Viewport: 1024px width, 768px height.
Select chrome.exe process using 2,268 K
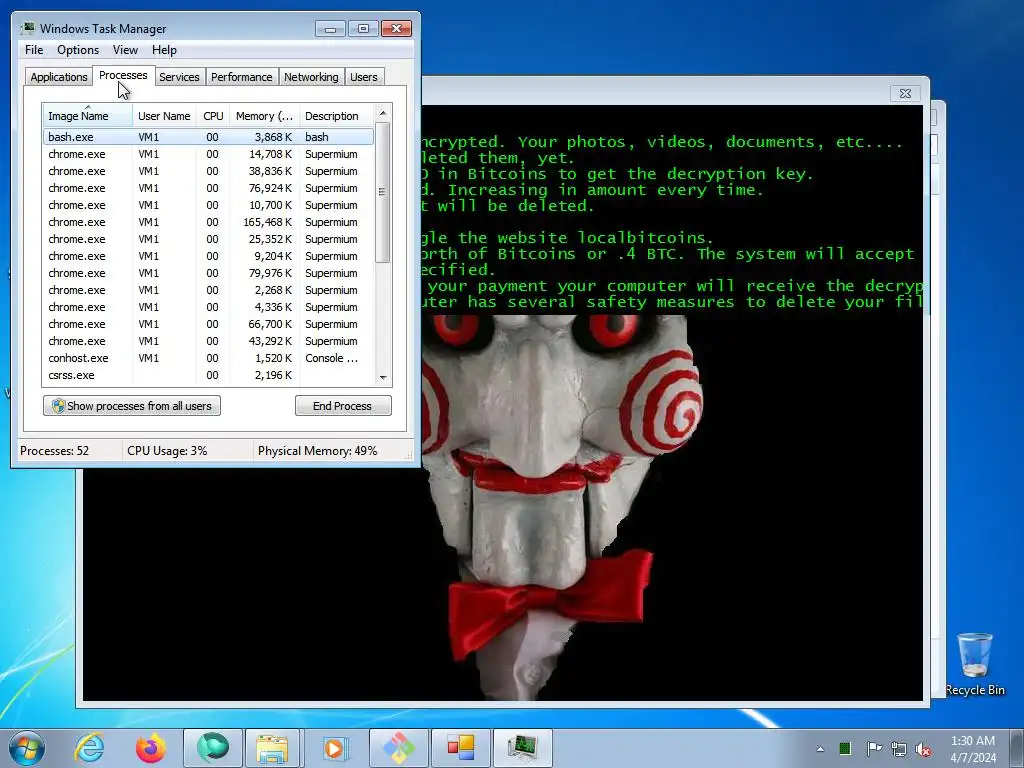(208, 290)
